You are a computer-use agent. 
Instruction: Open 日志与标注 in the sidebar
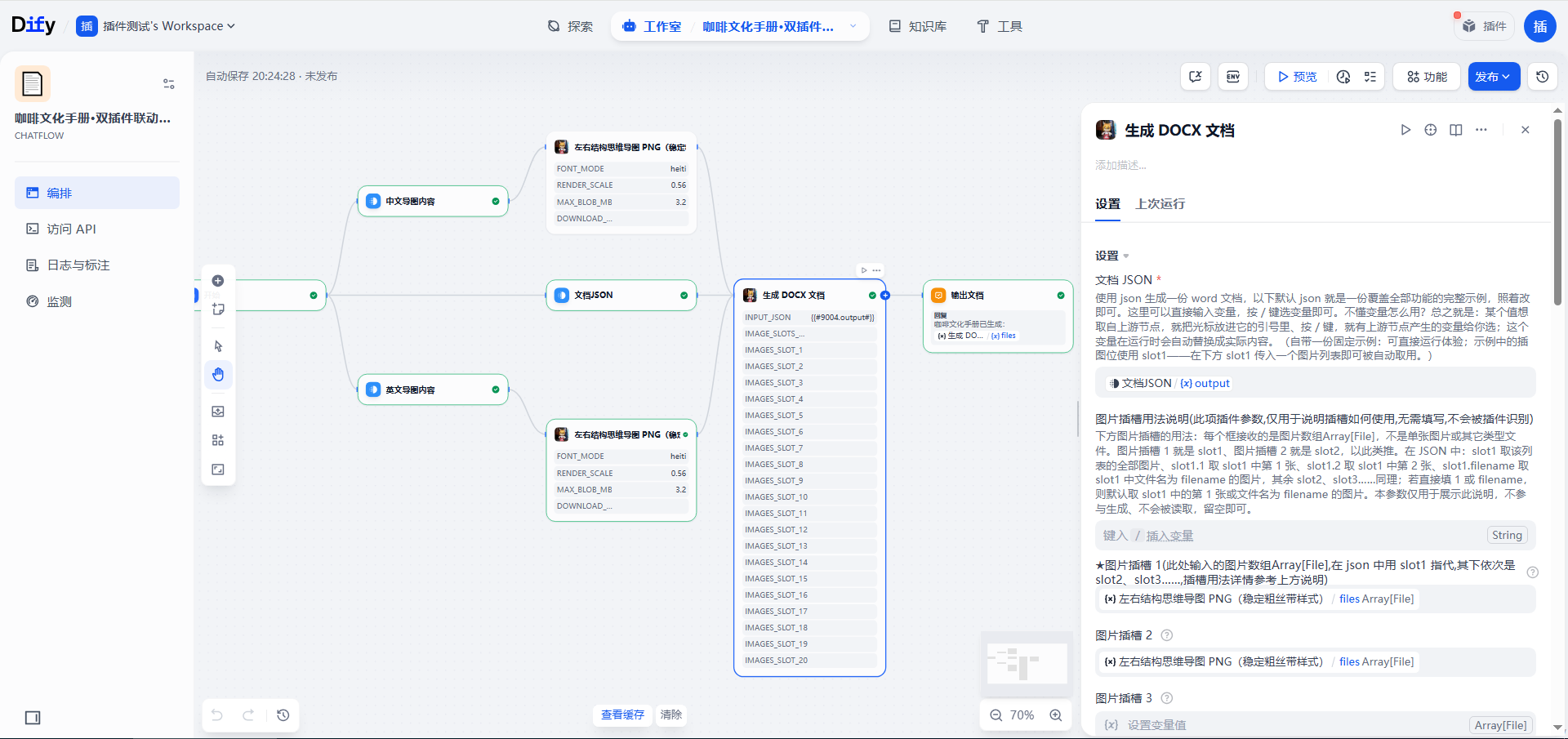97,265
